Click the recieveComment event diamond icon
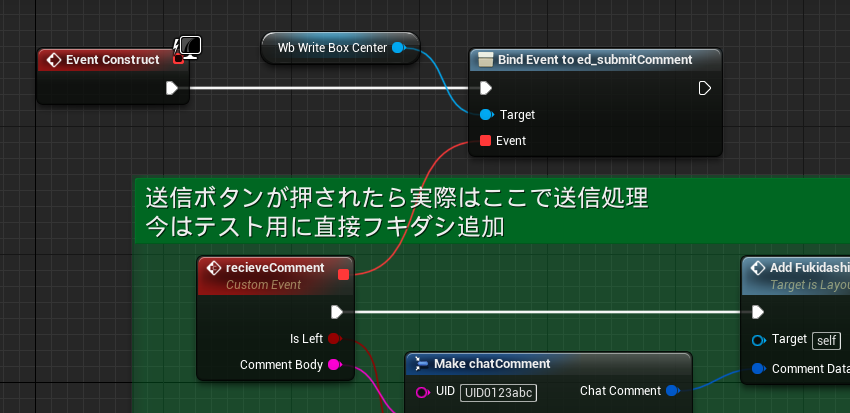Viewport: 850px width, 413px height. tap(214, 268)
